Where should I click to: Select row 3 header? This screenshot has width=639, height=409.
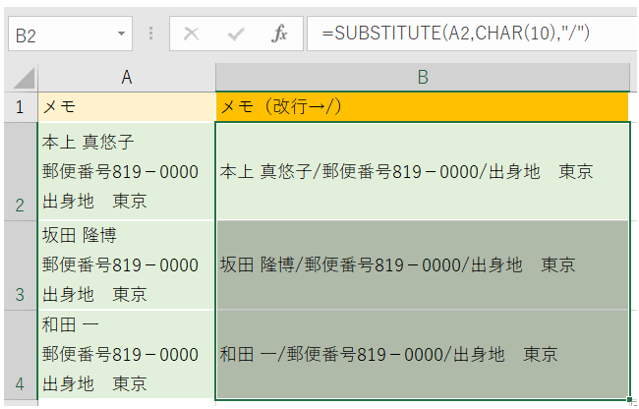(19, 265)
